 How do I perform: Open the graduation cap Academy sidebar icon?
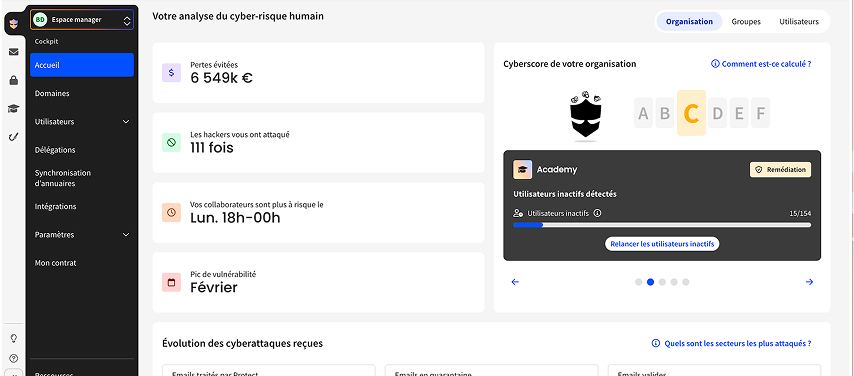[14, 108]
